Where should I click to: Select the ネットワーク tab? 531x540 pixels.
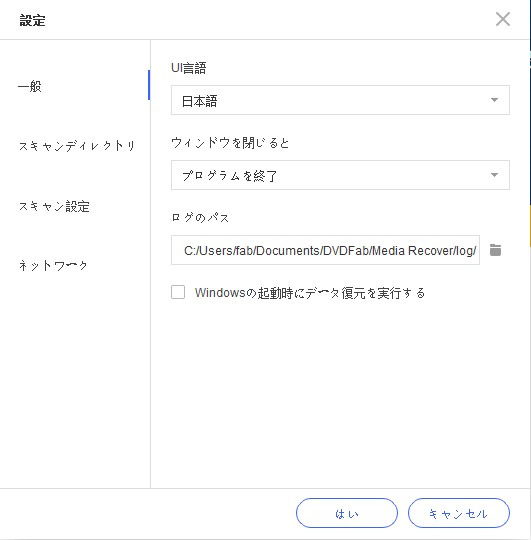(x=53, y=266)
